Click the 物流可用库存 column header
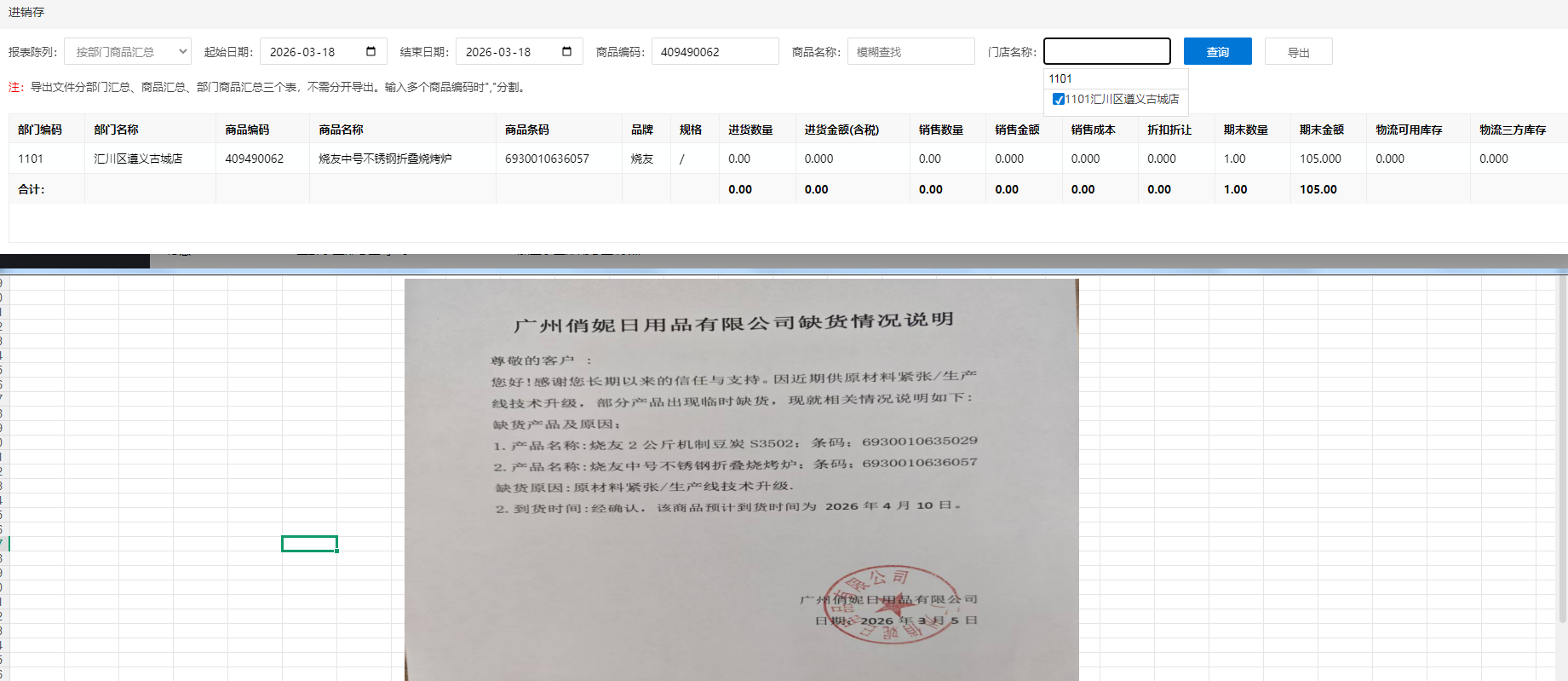Image resolution: width=1568 pixels, height=681 pixels. point(1409,130)
